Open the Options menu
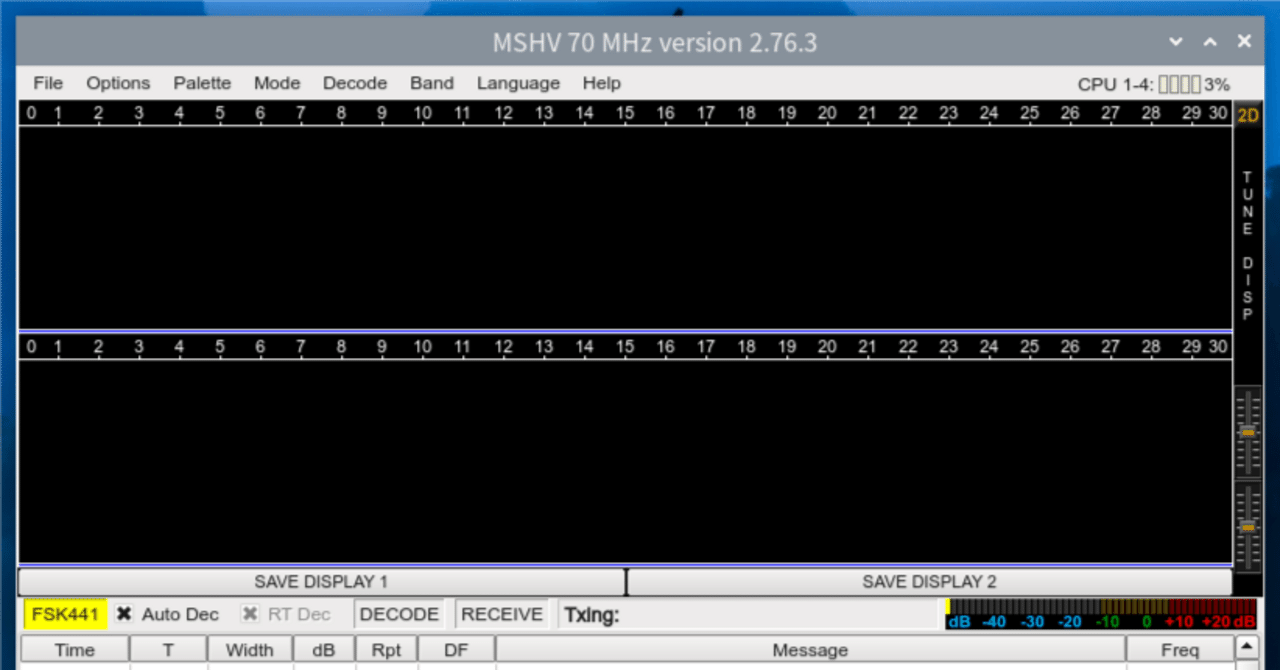 118,83
